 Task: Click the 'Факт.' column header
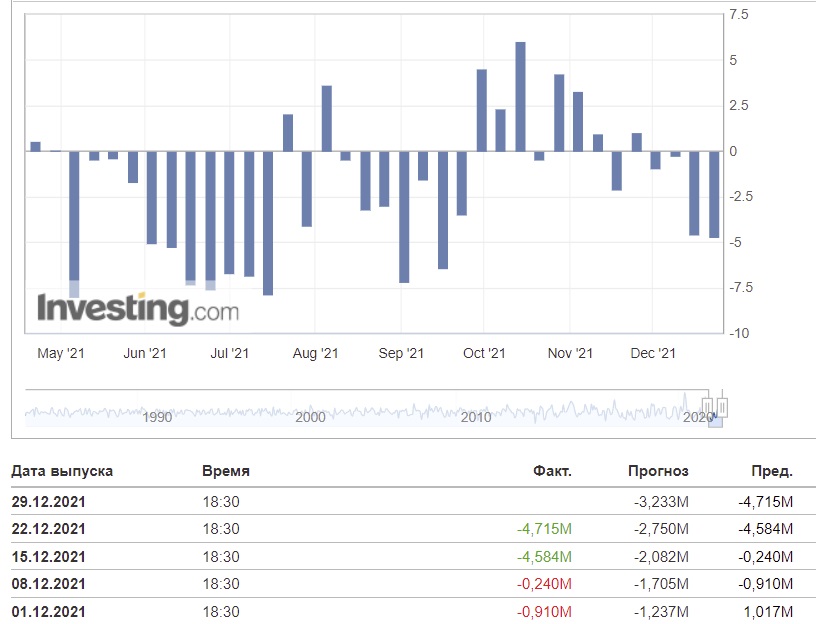click(x=552, y=470)
